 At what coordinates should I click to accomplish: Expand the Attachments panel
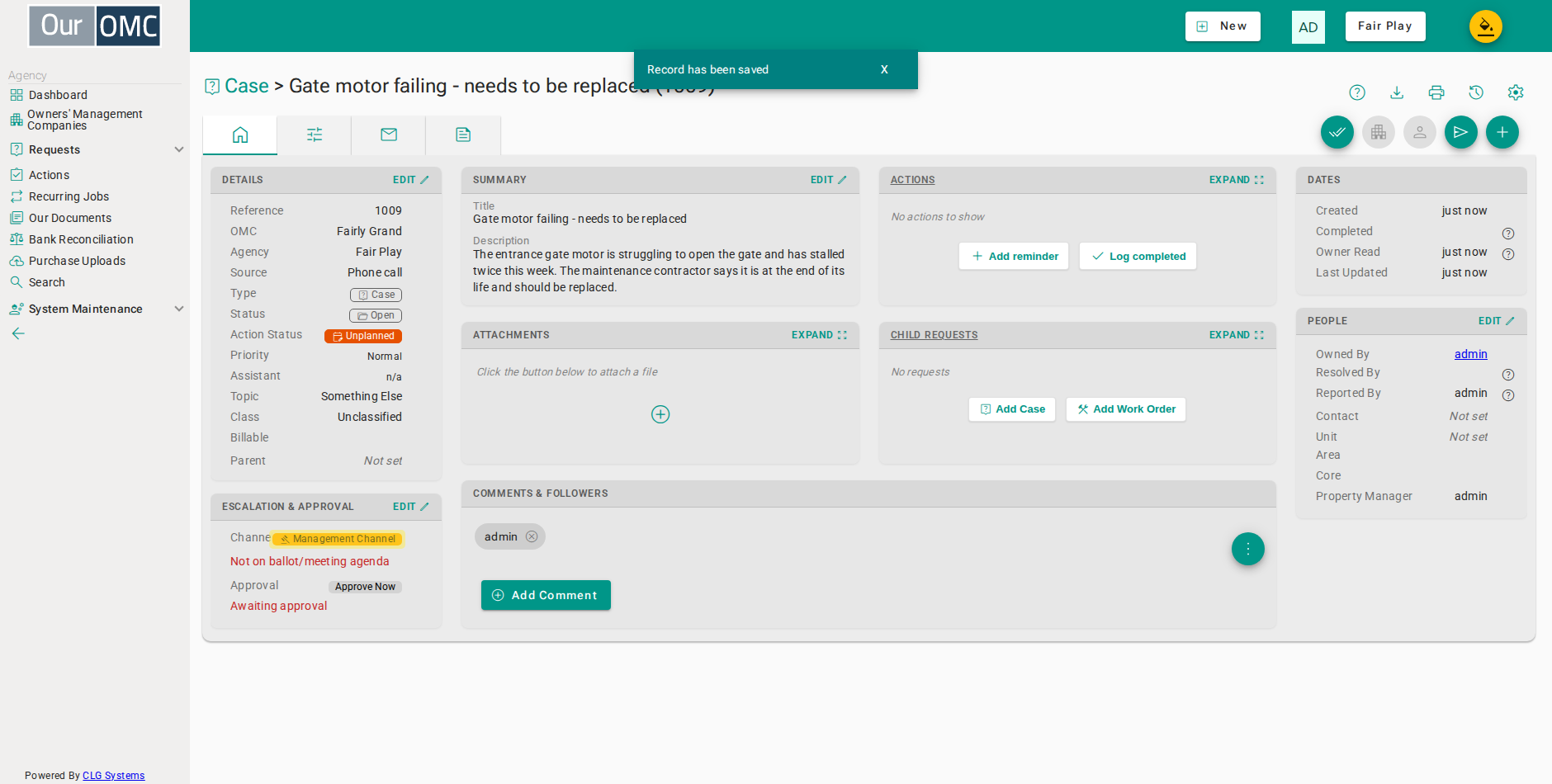point(819,335)
